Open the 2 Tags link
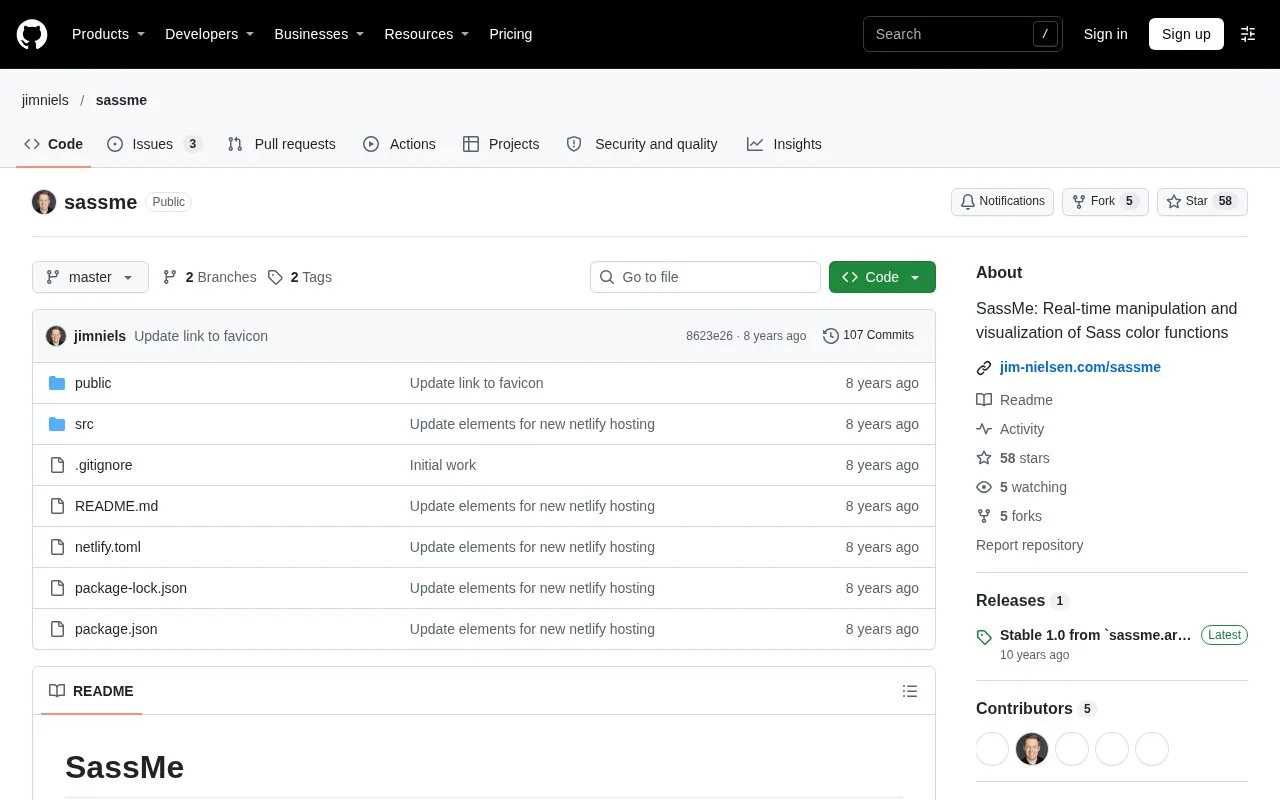This screenshot has height=800, width=1280. (300, 277)
